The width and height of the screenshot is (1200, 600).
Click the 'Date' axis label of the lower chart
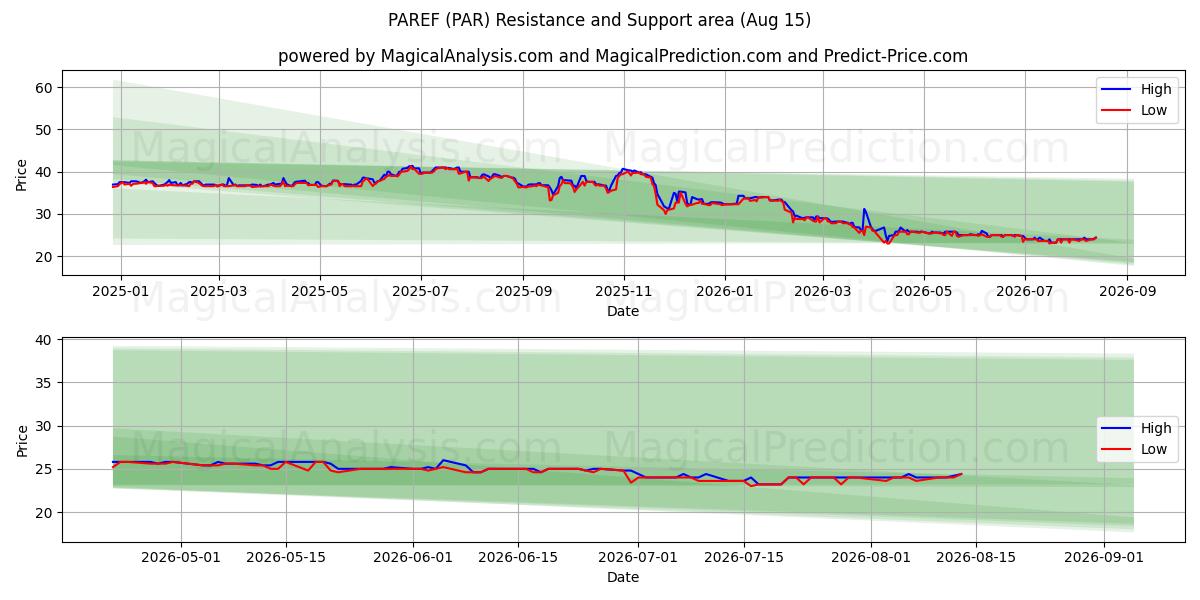(x=623, y=578)
